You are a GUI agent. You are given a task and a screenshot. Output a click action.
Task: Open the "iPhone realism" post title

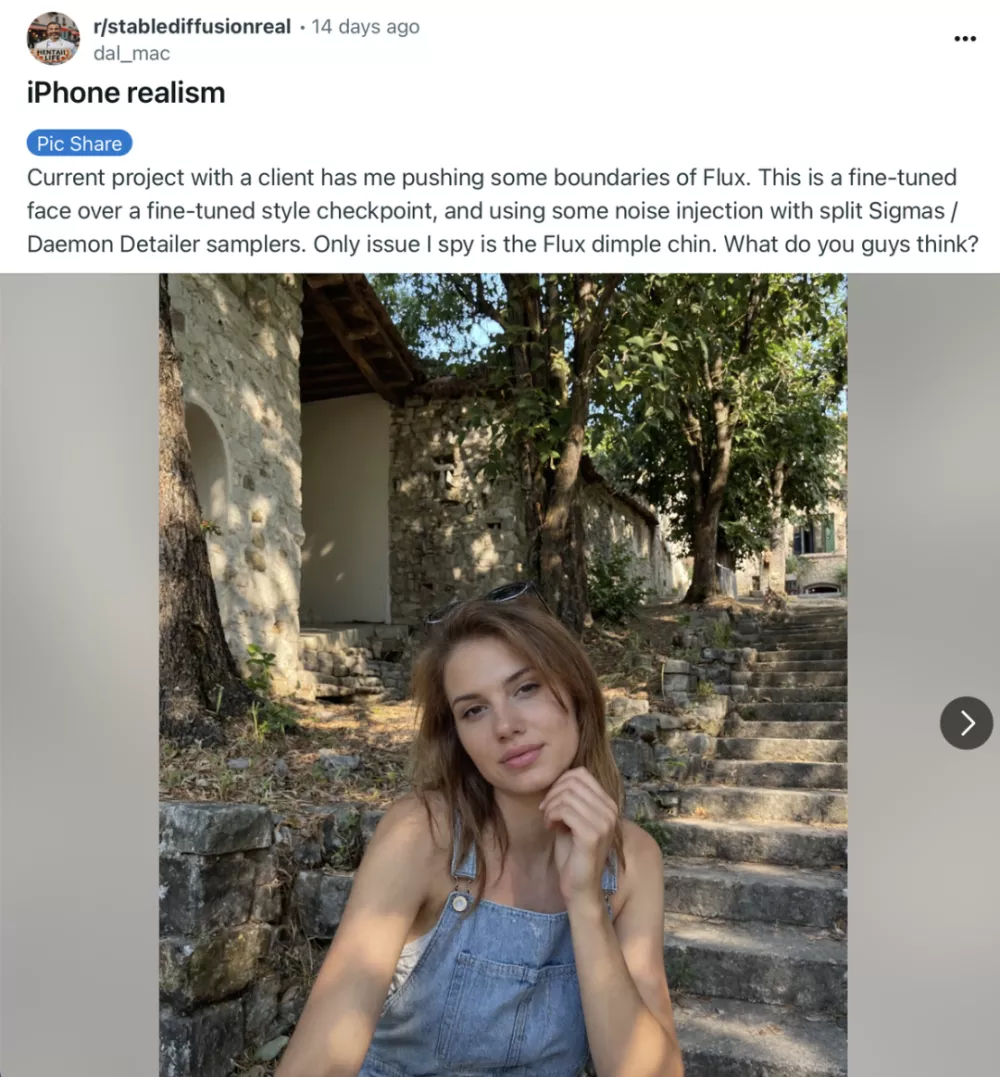point(126,93)
